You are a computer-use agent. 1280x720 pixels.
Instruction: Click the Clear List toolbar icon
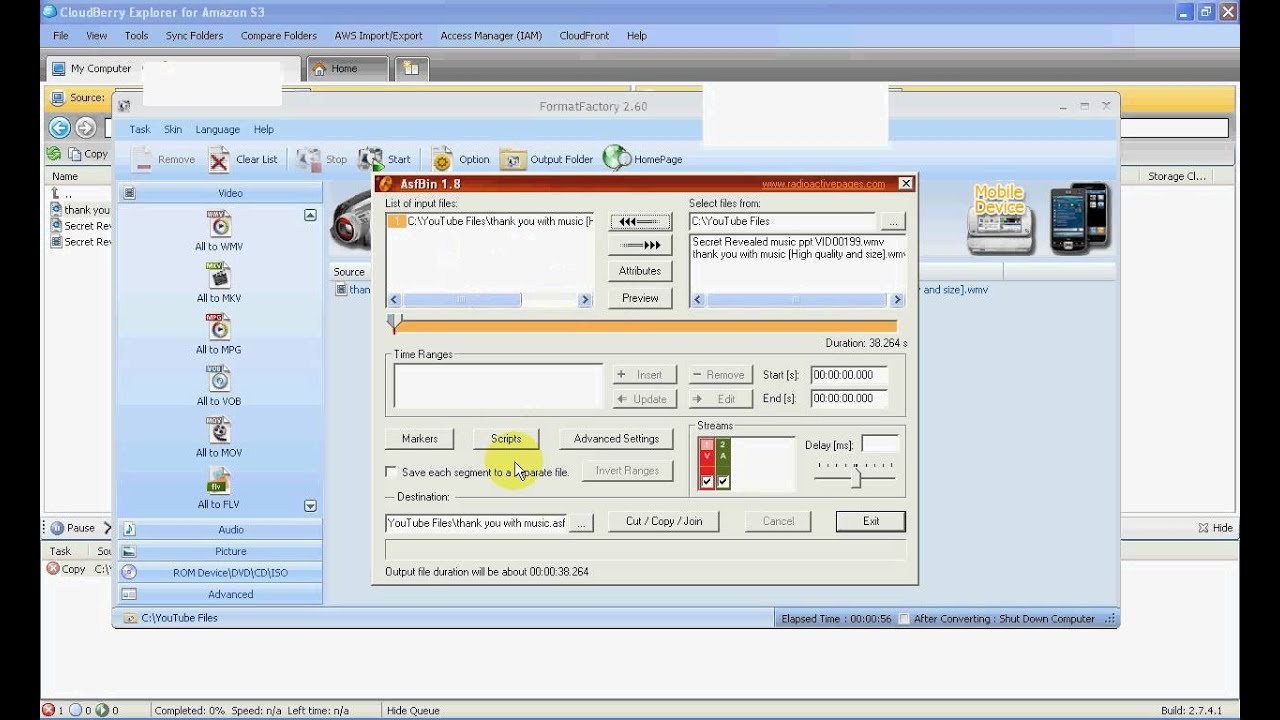(x=219, y=159)
